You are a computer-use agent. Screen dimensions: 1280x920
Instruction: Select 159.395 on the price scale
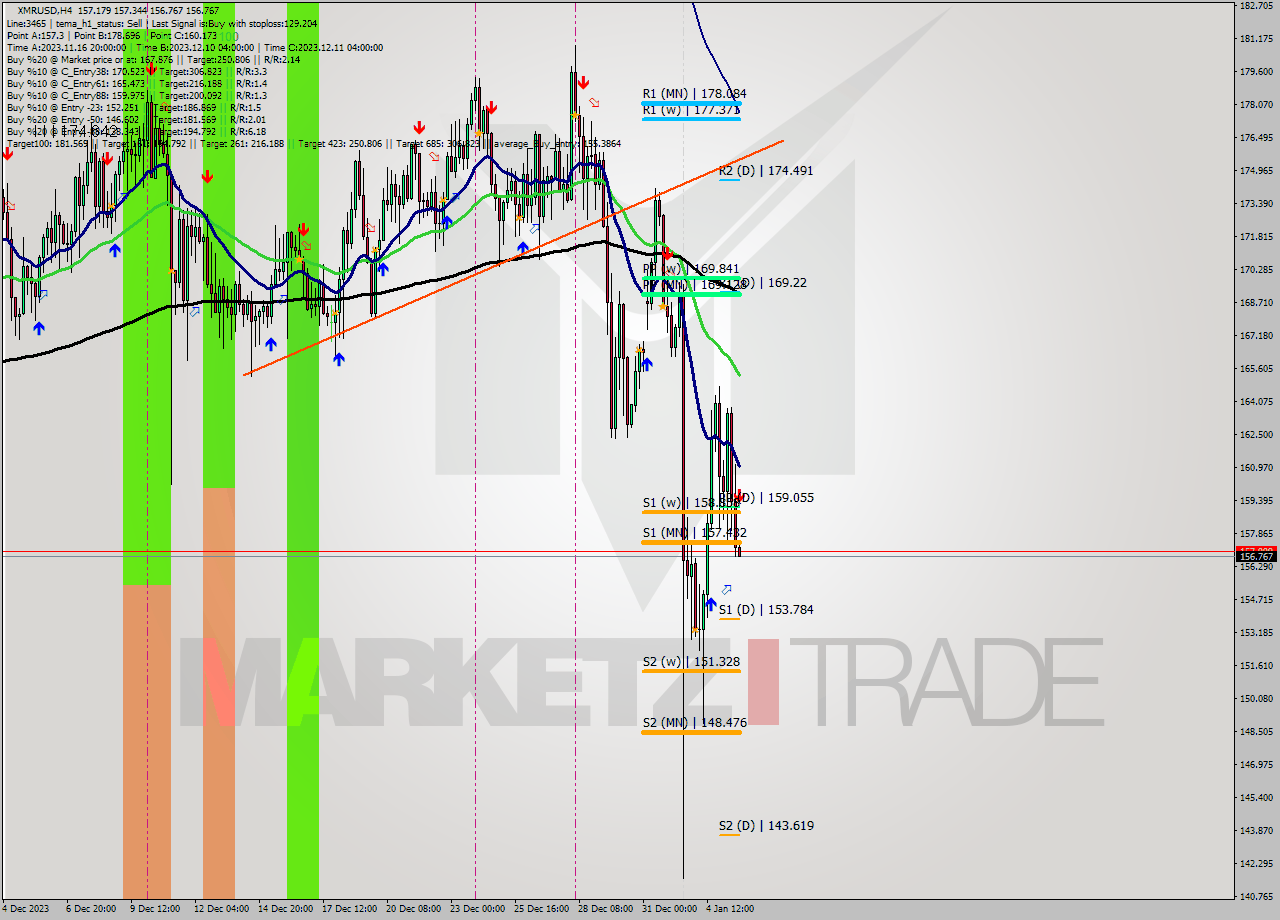click(x=1256, y=500)
